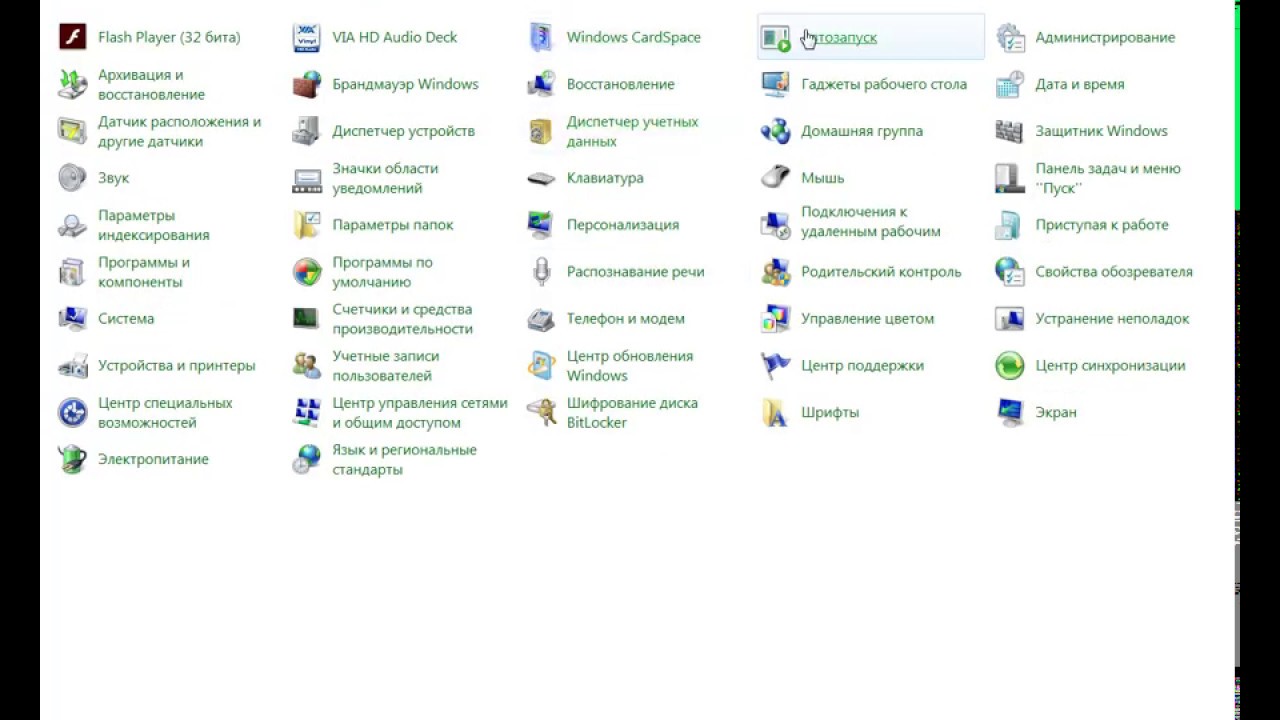Click Учетные записи пользователей link
The width and height of the screenshot is (1280, 720).
point(385,366)
